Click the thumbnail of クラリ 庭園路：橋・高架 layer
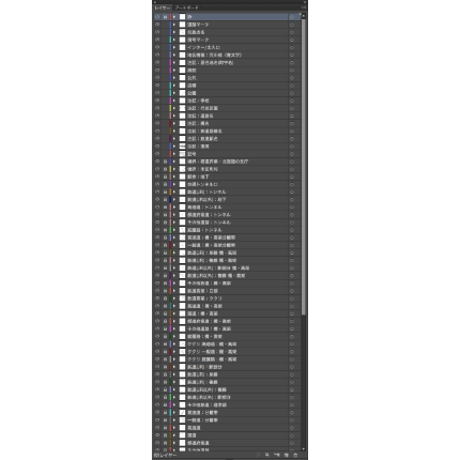 (182, 359)
